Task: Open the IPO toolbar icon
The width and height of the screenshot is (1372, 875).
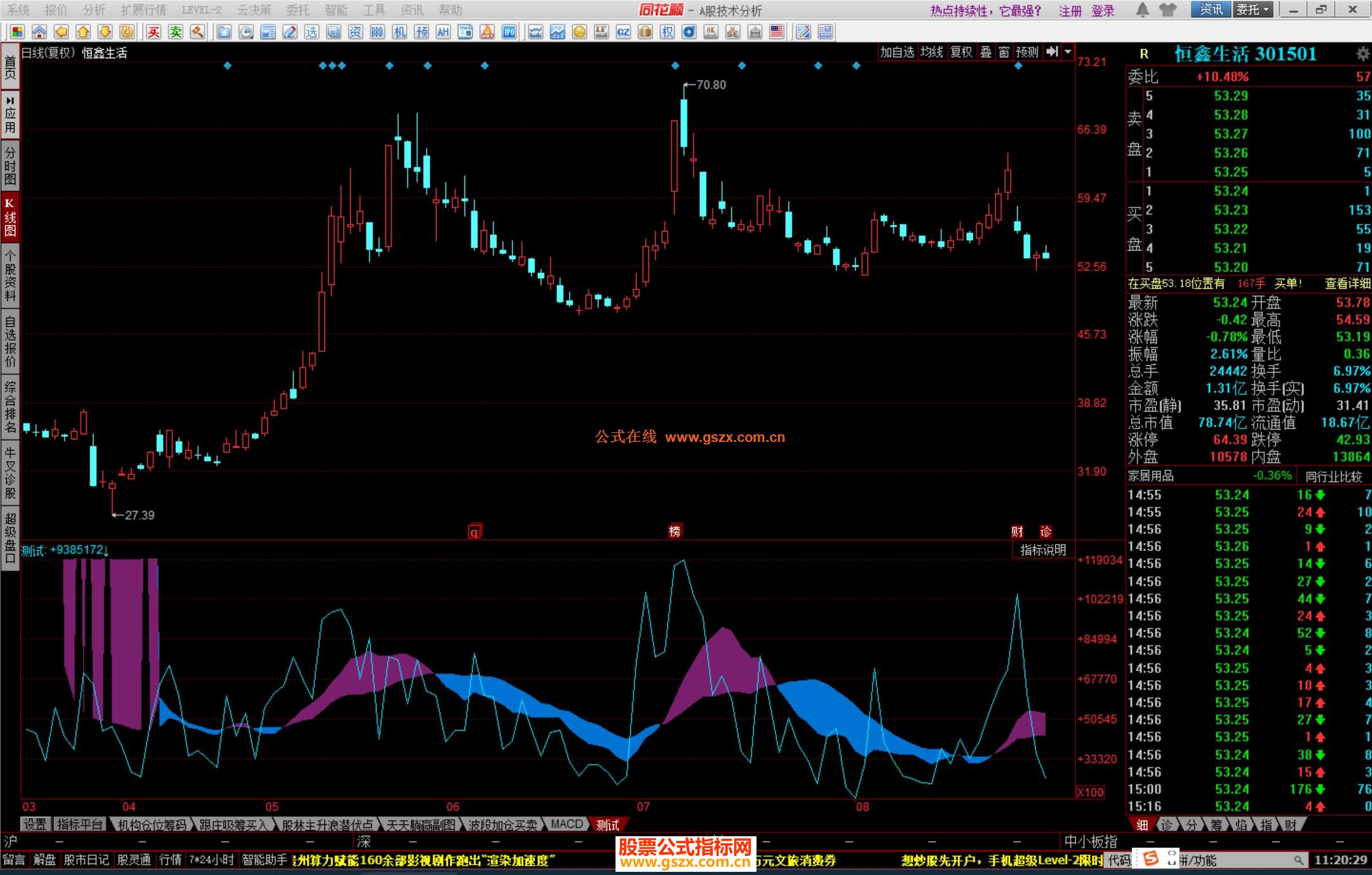Action: point(509,32)
